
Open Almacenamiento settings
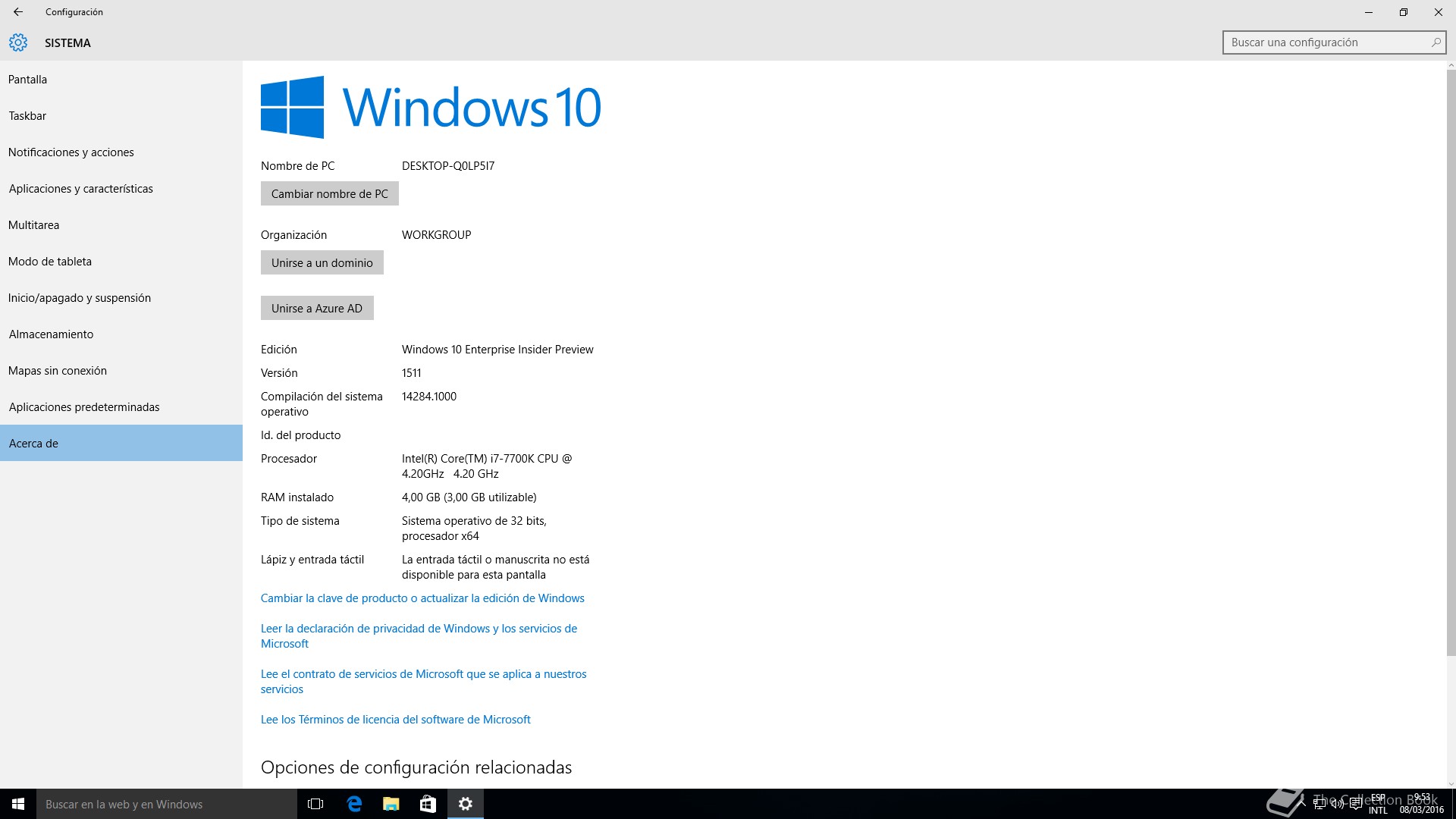click(x=121, y=334)
